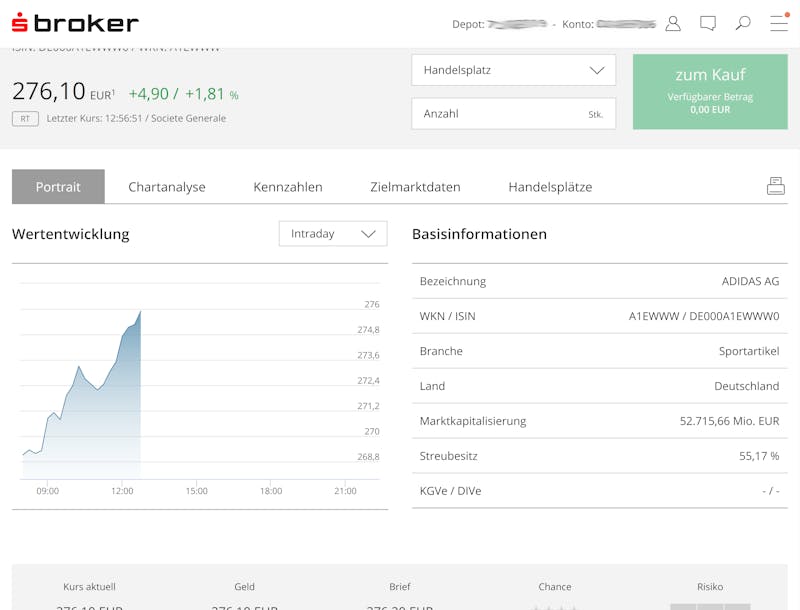Click the 52.715,66 Mio. EUR value
This screenshot has width=800, height=610.
point(729,421)
